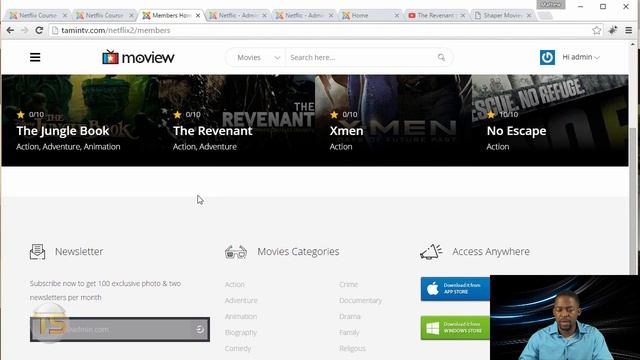
Task: Click into the Search here field
Action: click(361, 58)
